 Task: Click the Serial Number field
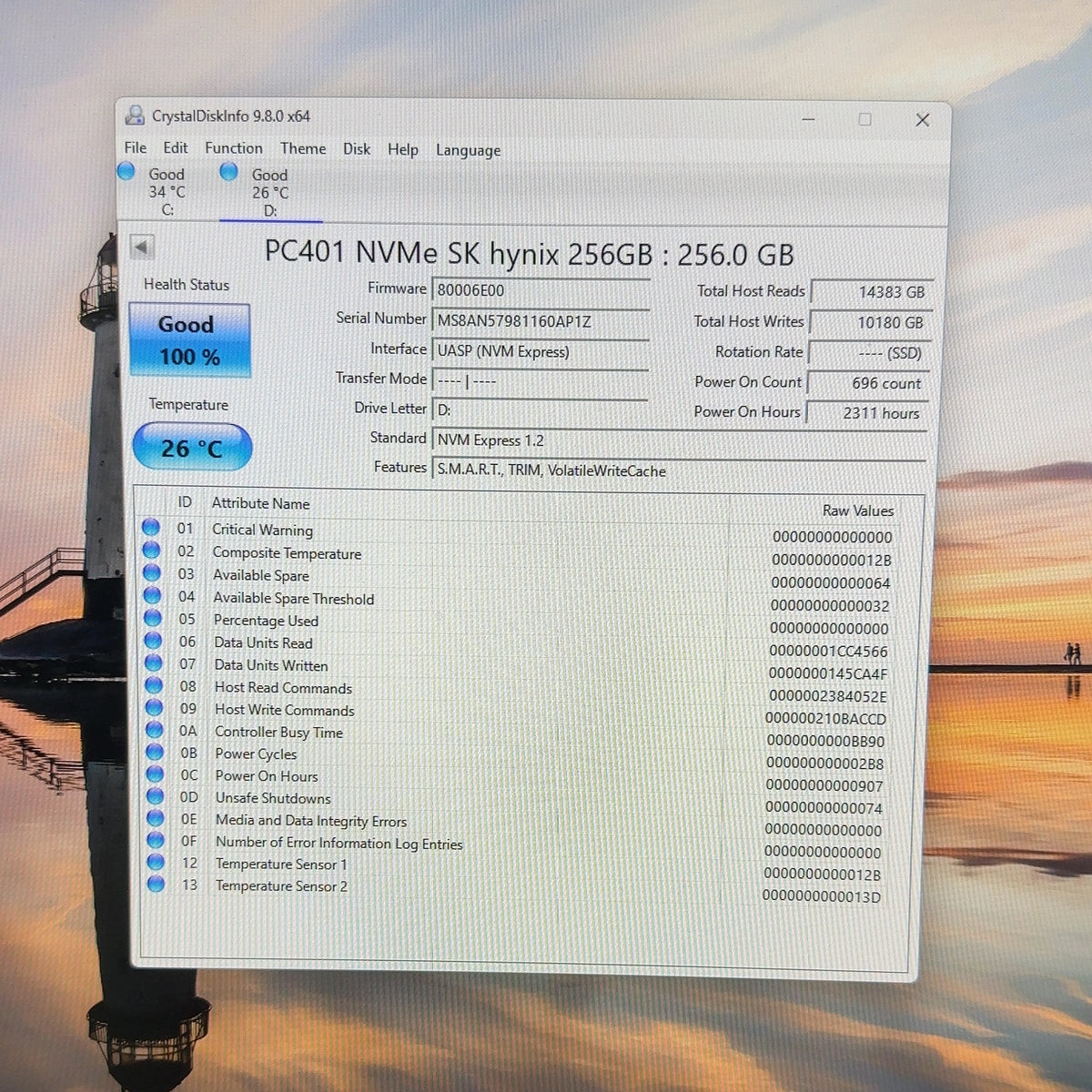coord(540,321)
